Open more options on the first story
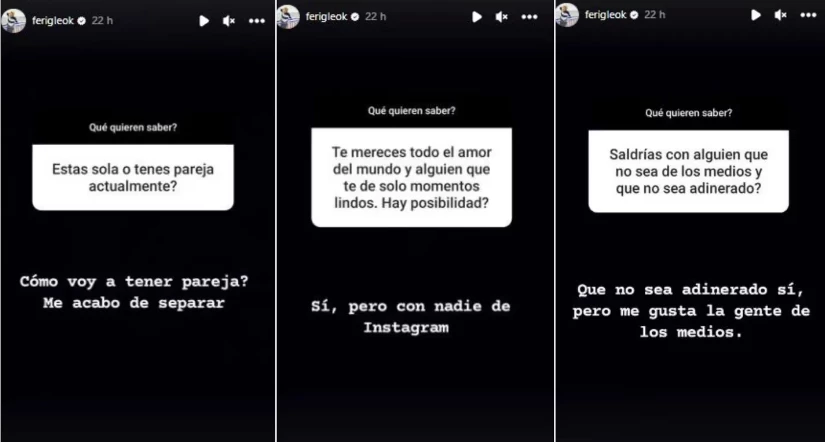This screenshot has width=825, height=442. pyautogui.click(x=257, y=21)
